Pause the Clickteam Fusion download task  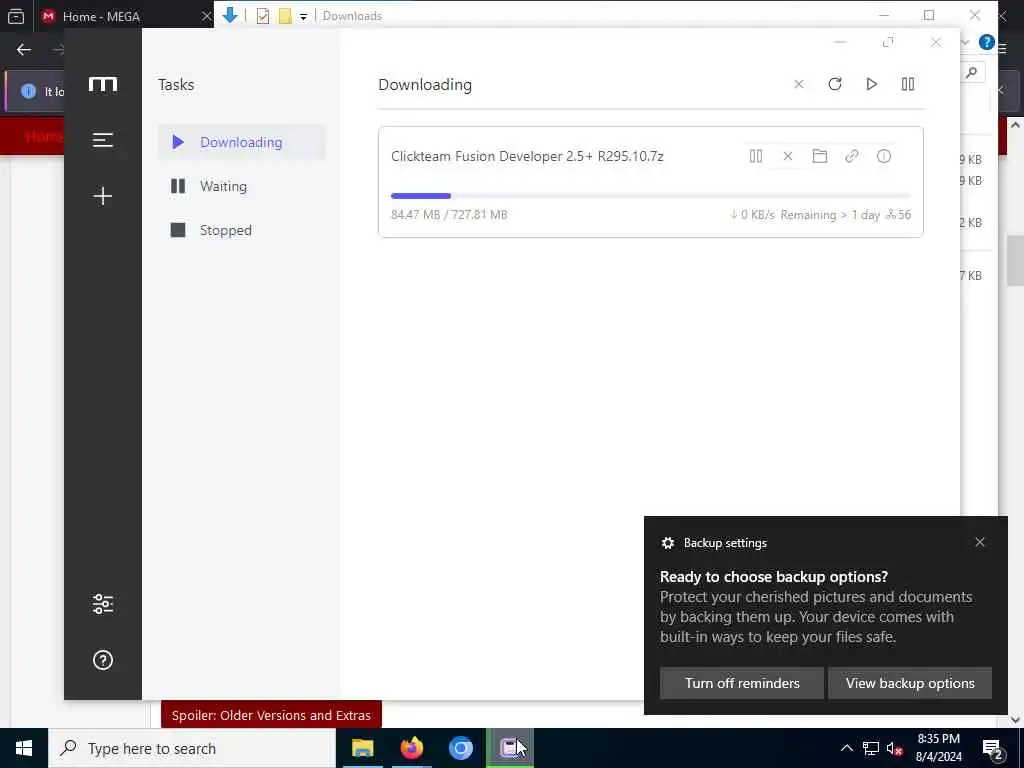[756, 156]
